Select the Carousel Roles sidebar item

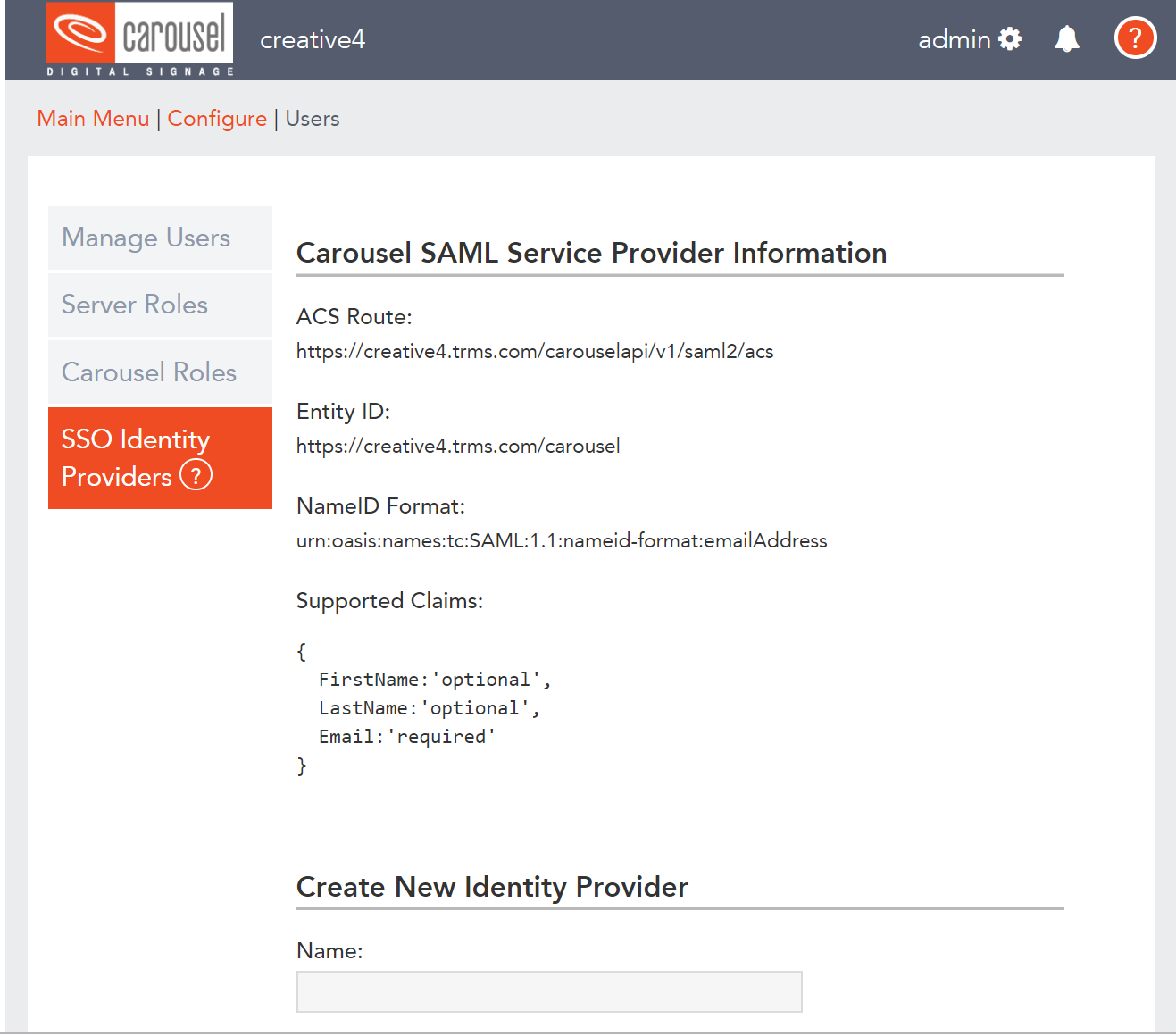[x=148, y=372]
